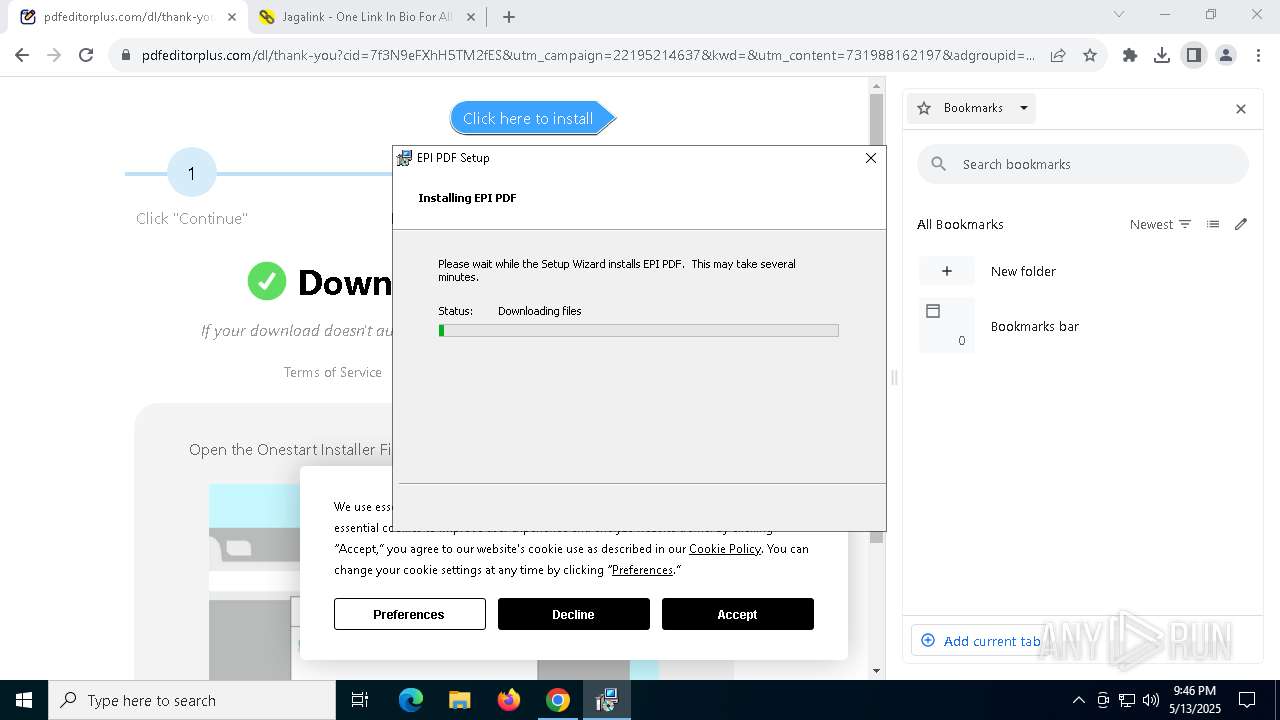Open the volume tray icon
Image resolution: width=1280 pixels, height=720 pixels.
[x=1151, y=700]
